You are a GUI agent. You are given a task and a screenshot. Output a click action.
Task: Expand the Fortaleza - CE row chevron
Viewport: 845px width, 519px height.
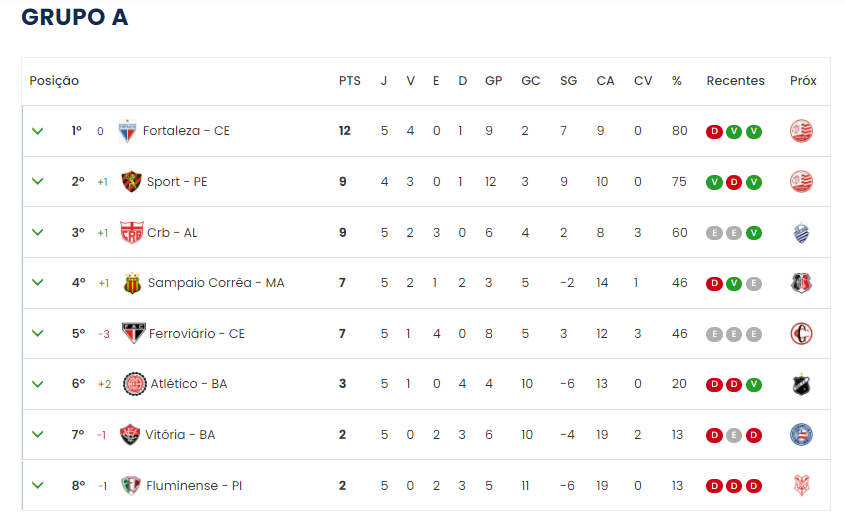38,131
